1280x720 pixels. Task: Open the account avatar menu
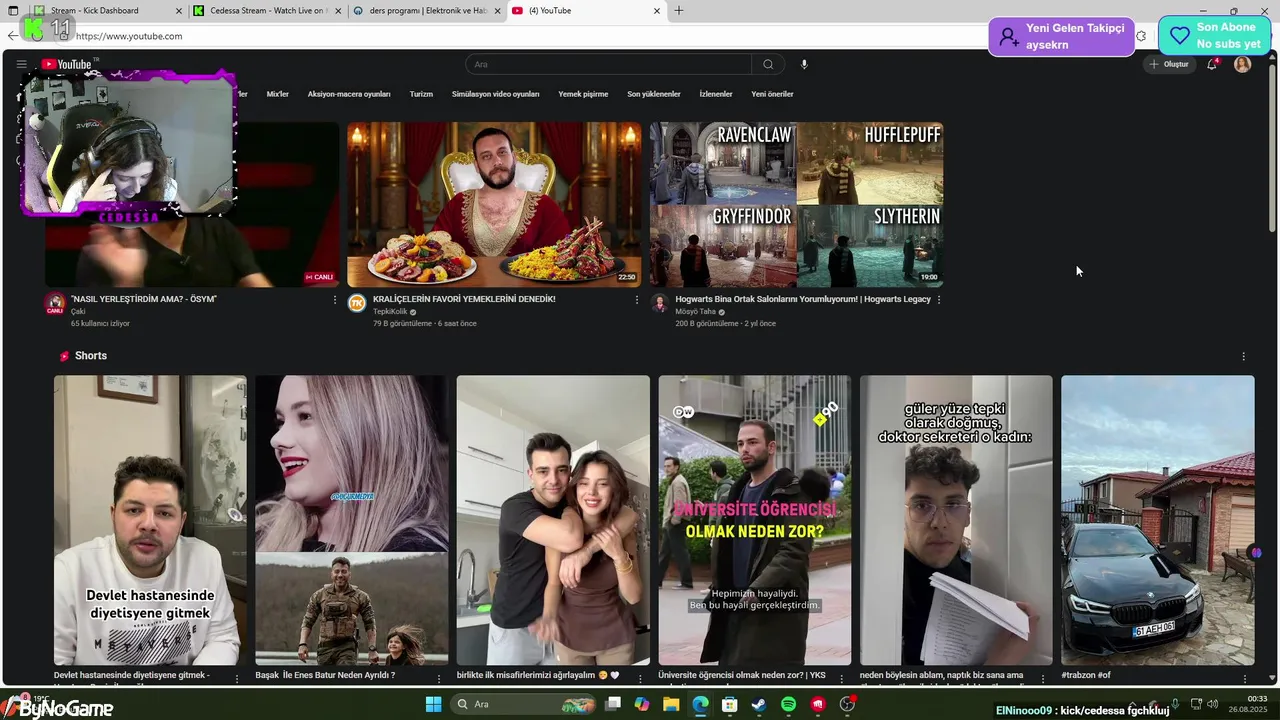pos(1242,64)
